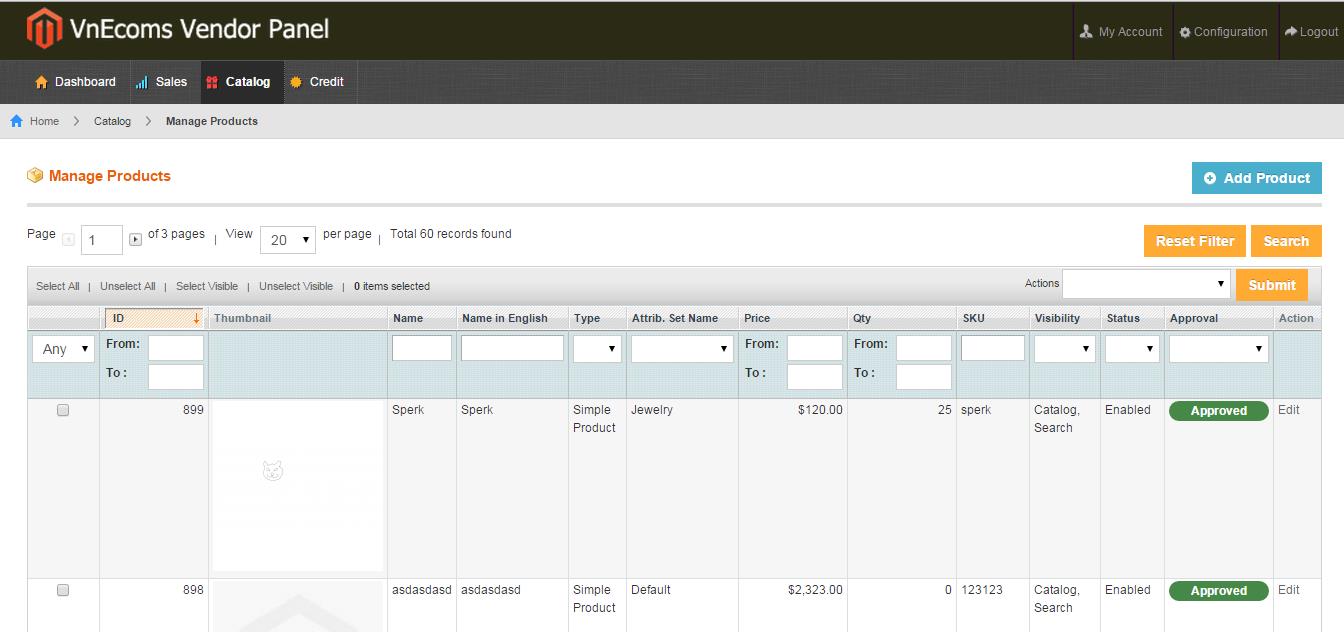Viewport: 1344px width, 632px height.
Task: Click the Name filter input
Action: [x=422, y=348]
